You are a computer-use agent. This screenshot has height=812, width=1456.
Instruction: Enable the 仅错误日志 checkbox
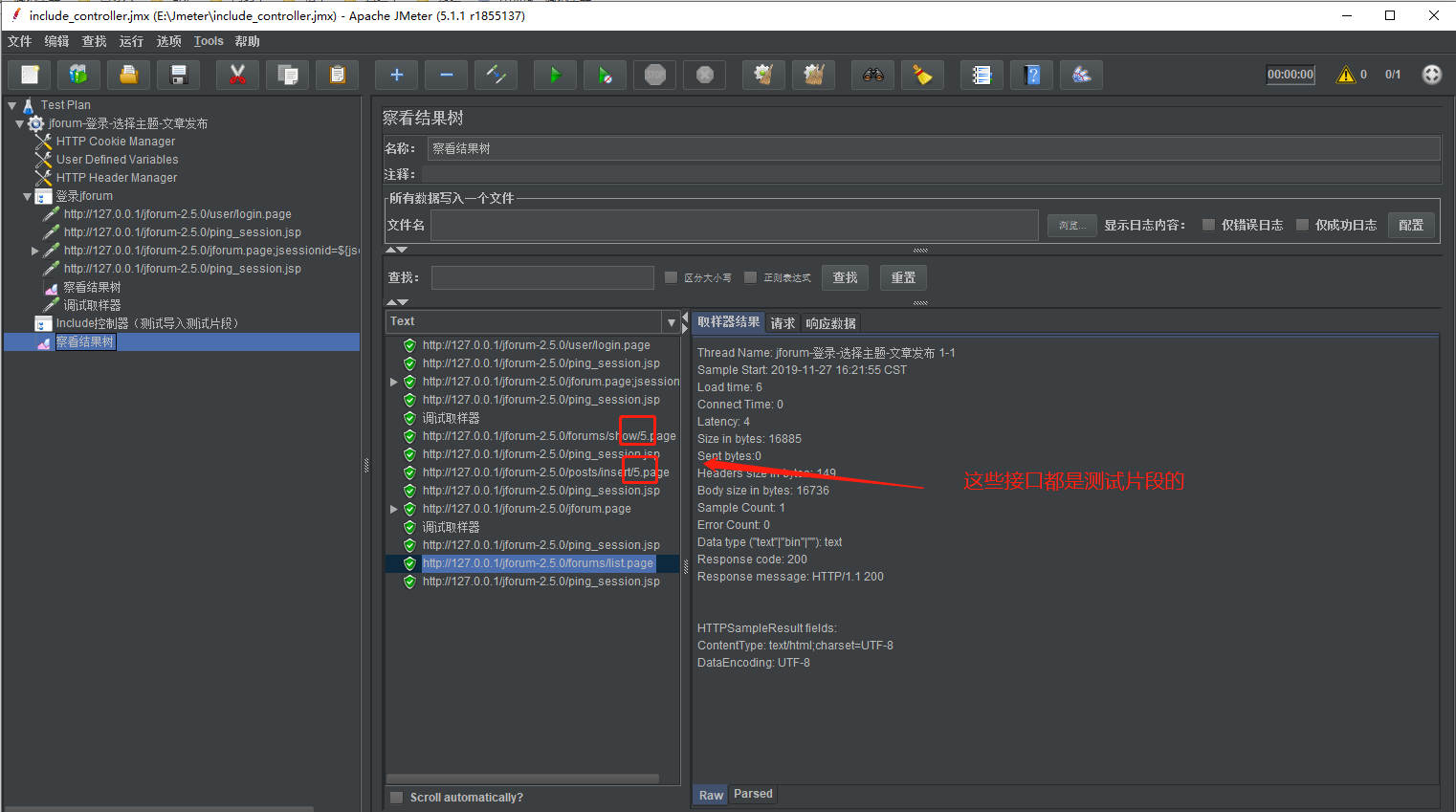click(1207, 224)
